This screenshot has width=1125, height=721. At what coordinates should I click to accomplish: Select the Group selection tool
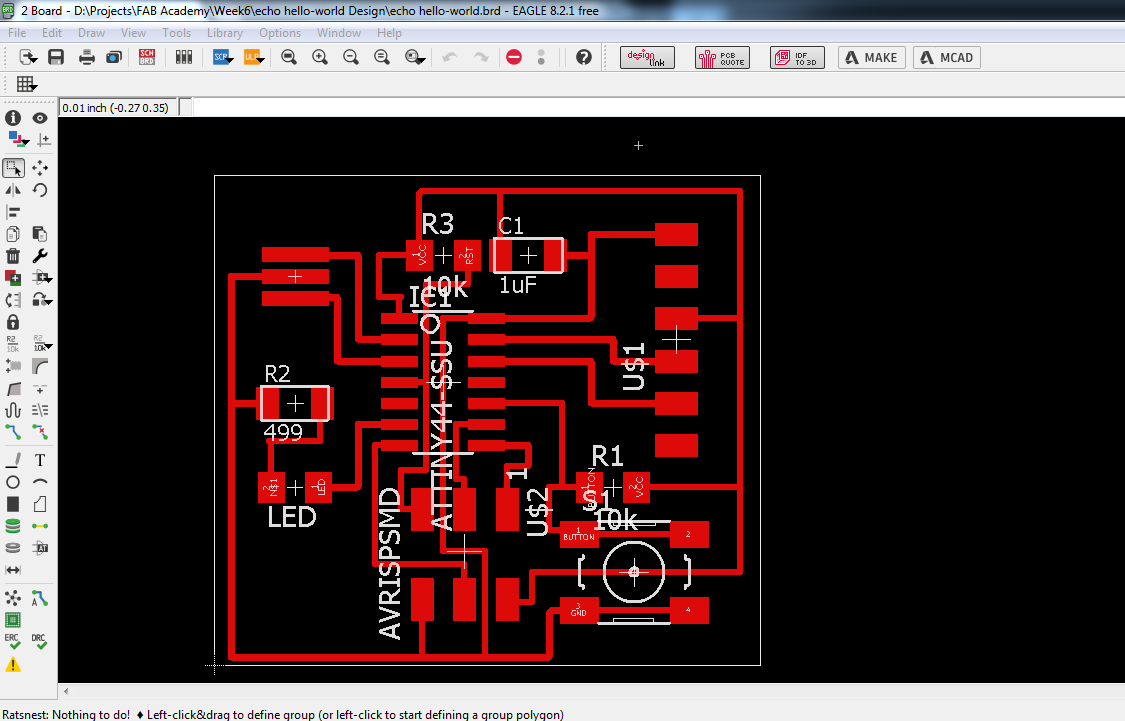point(14,168)
